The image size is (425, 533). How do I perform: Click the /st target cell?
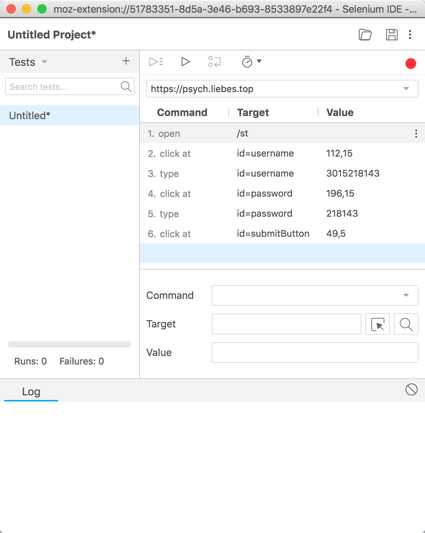pyautogui.click(x=242, y=134)
